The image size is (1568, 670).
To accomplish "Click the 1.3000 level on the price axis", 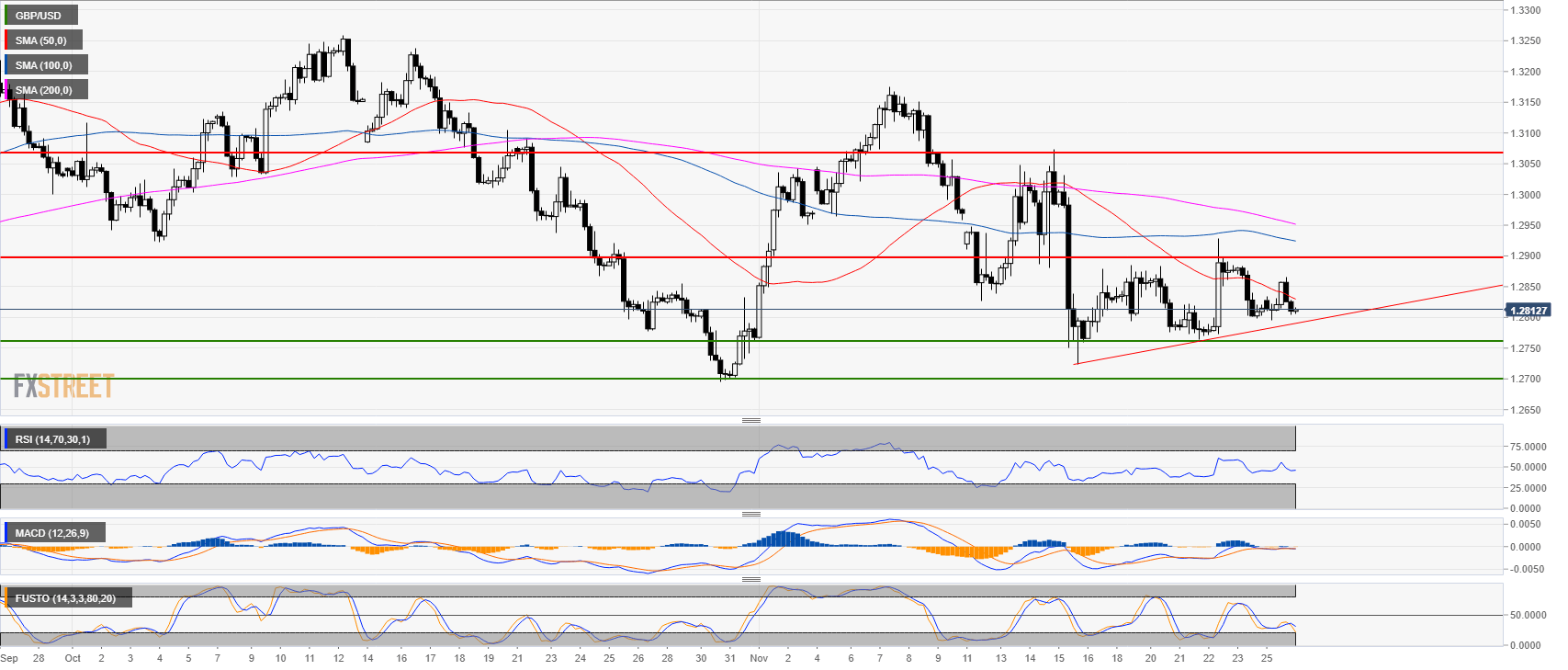I will 1526,195.
